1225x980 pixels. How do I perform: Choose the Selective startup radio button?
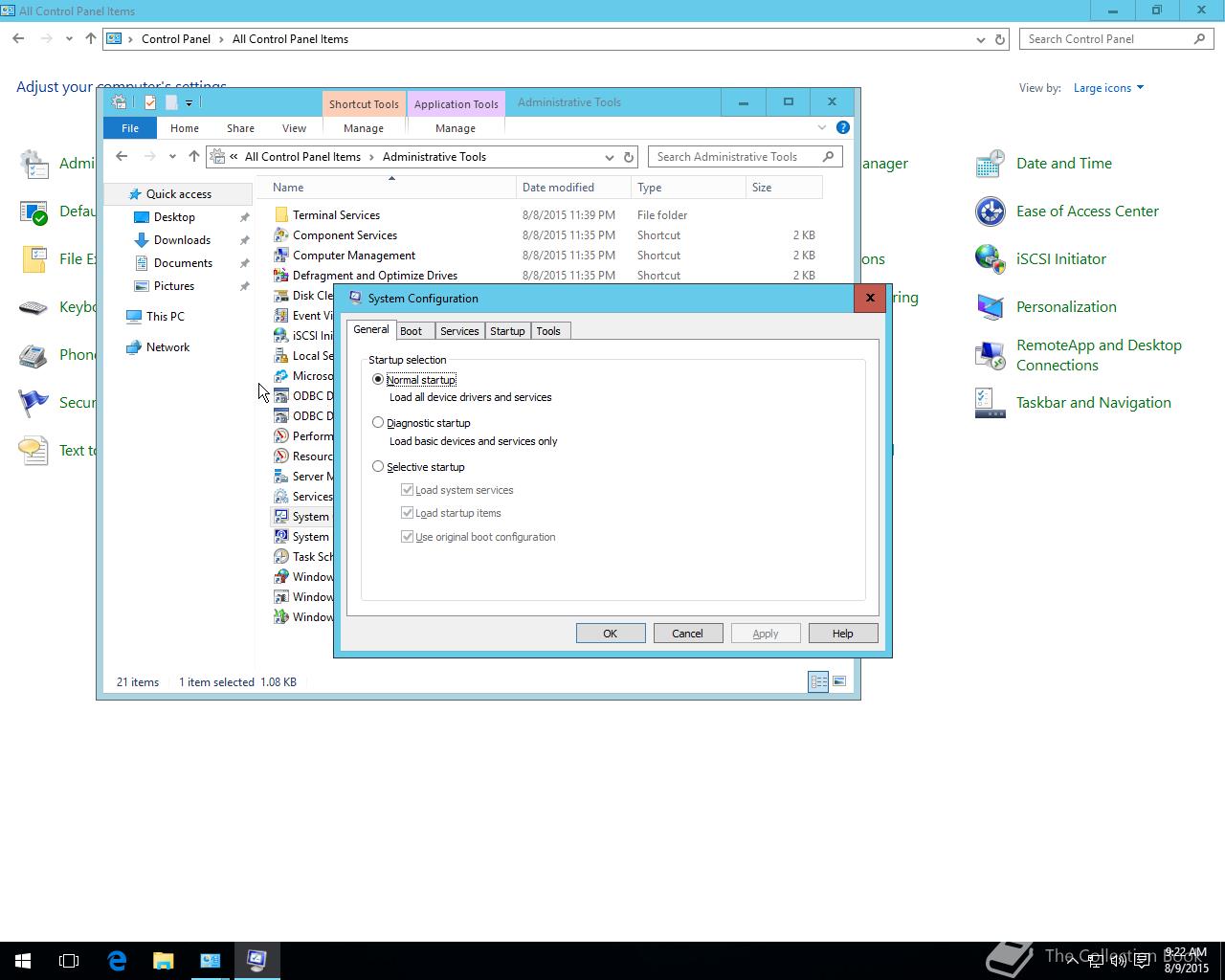(378, 467)
